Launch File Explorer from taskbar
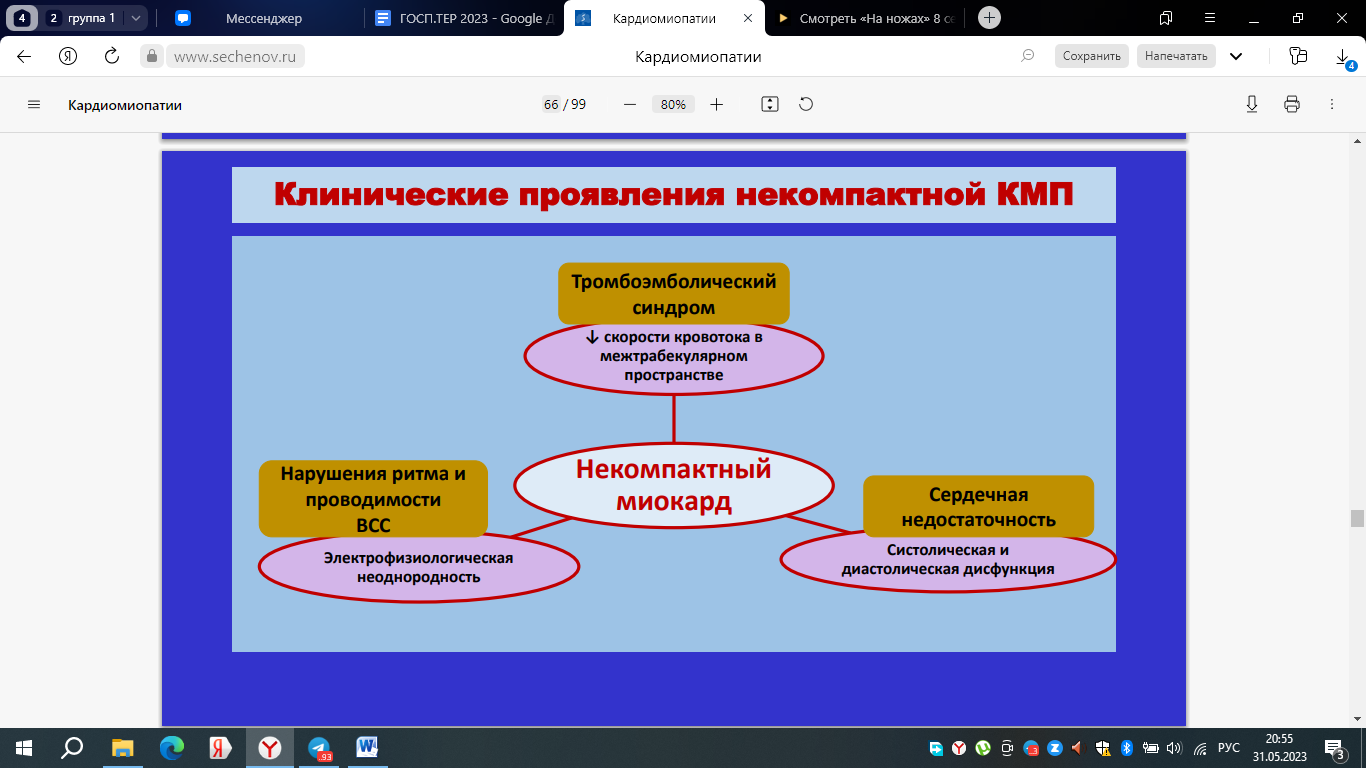Viewport: 1366px width, 768px height. [x=122, y=747]
